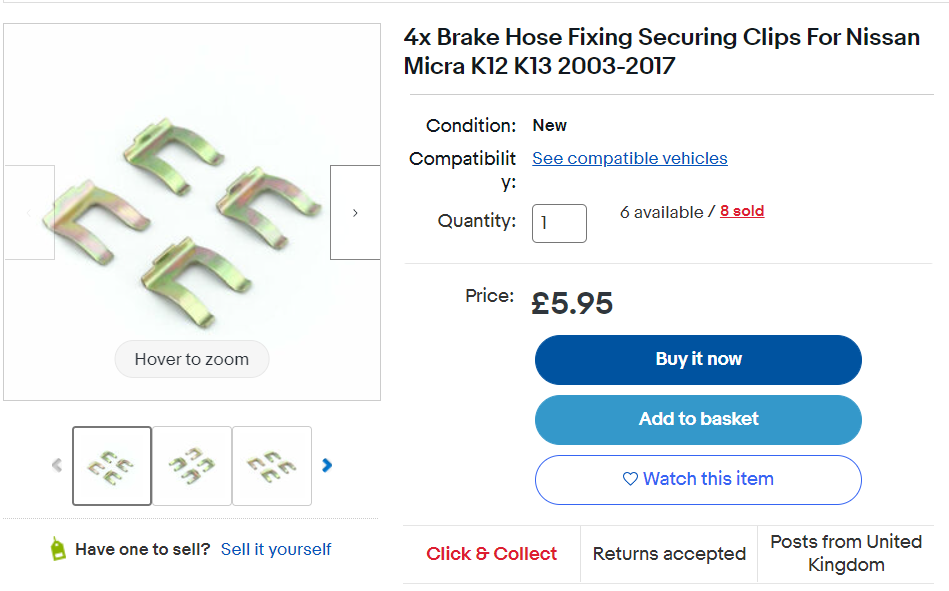Open Returns accepted details
Image resolution: width=949 pixels, height=591 pixels.
[669, 553]
